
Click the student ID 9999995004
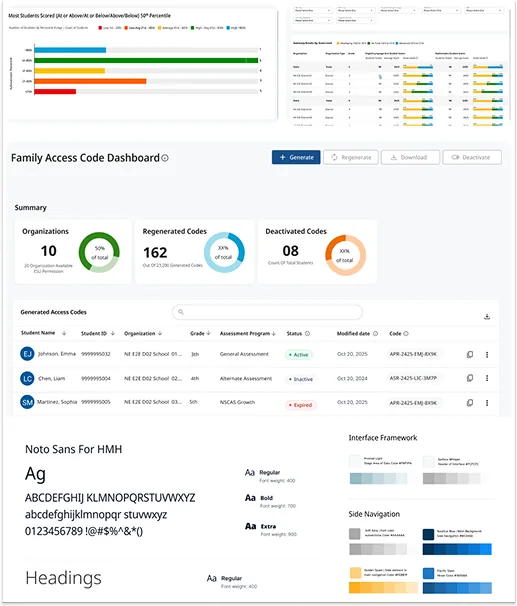tap(96, 378)
